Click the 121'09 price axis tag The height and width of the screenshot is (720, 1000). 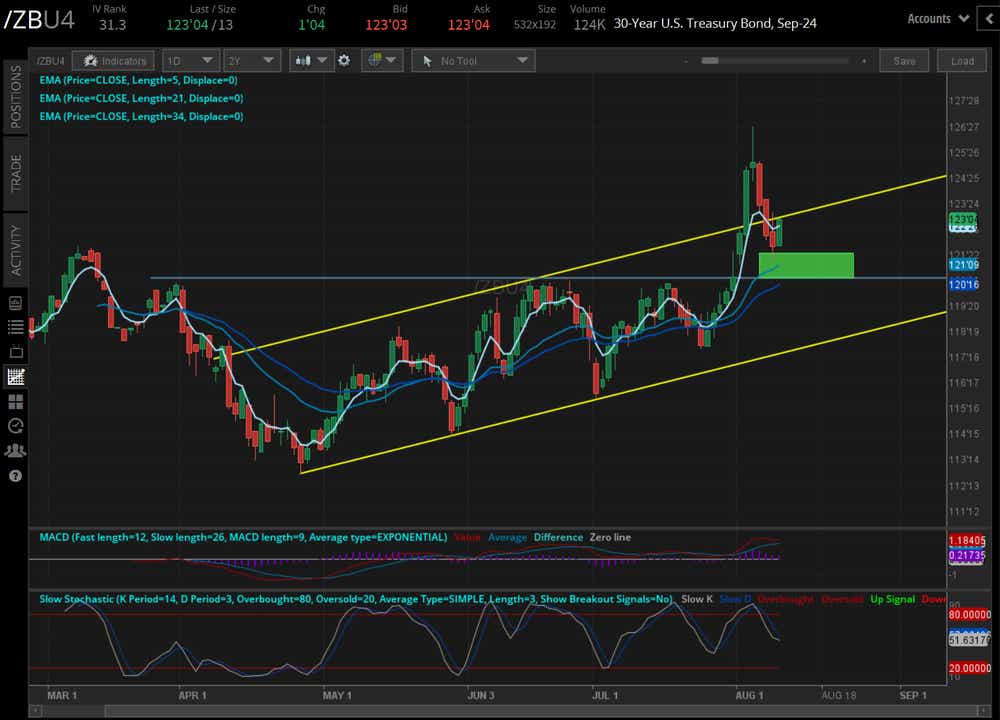(964, 265)
